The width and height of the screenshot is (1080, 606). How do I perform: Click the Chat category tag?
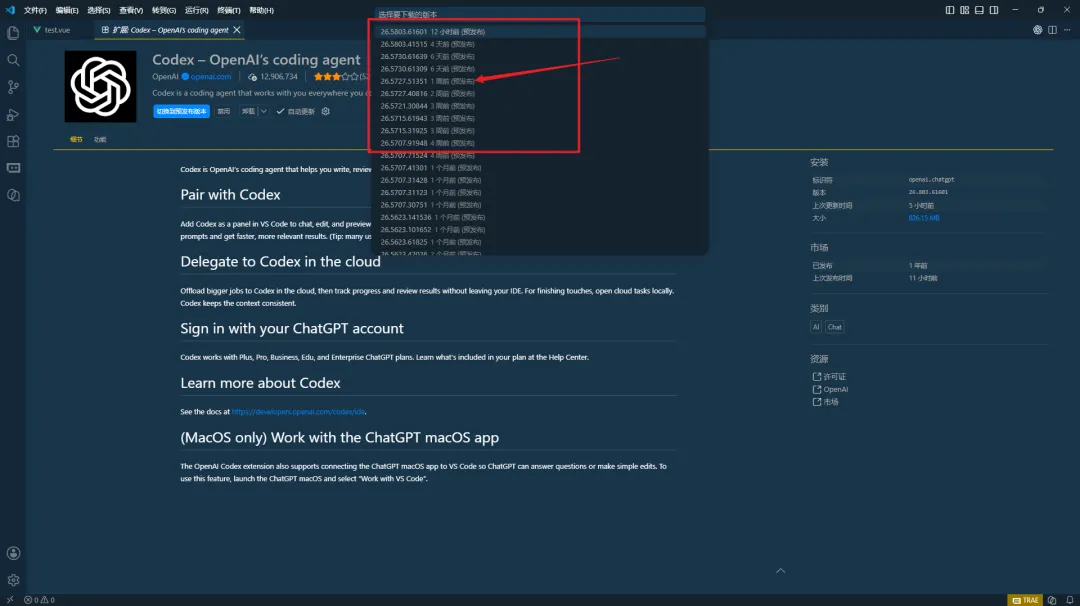coord(835,327)
